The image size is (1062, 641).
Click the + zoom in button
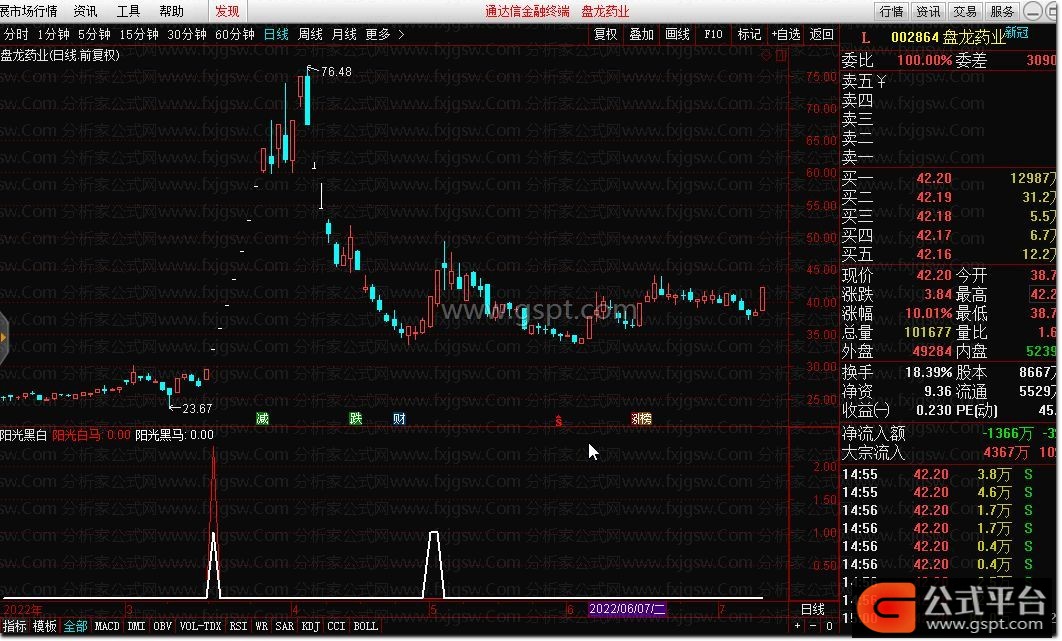[x=797, y=626]
